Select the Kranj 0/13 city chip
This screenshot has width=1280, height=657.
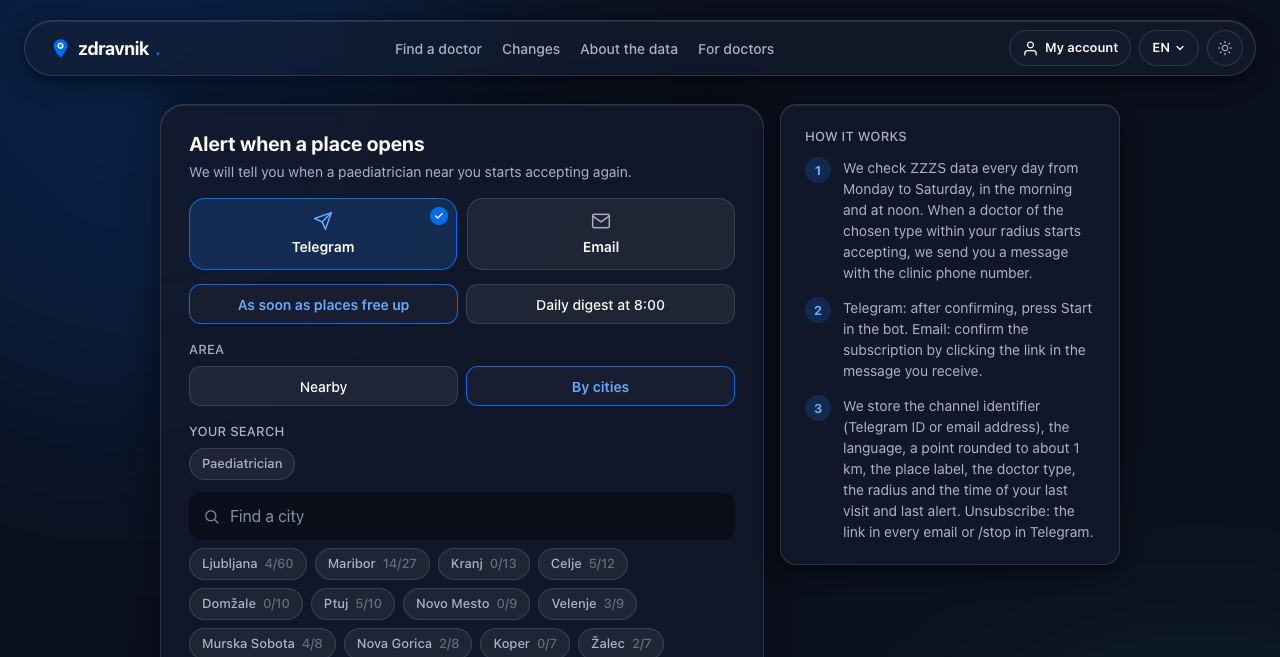[x=484, y=564]
